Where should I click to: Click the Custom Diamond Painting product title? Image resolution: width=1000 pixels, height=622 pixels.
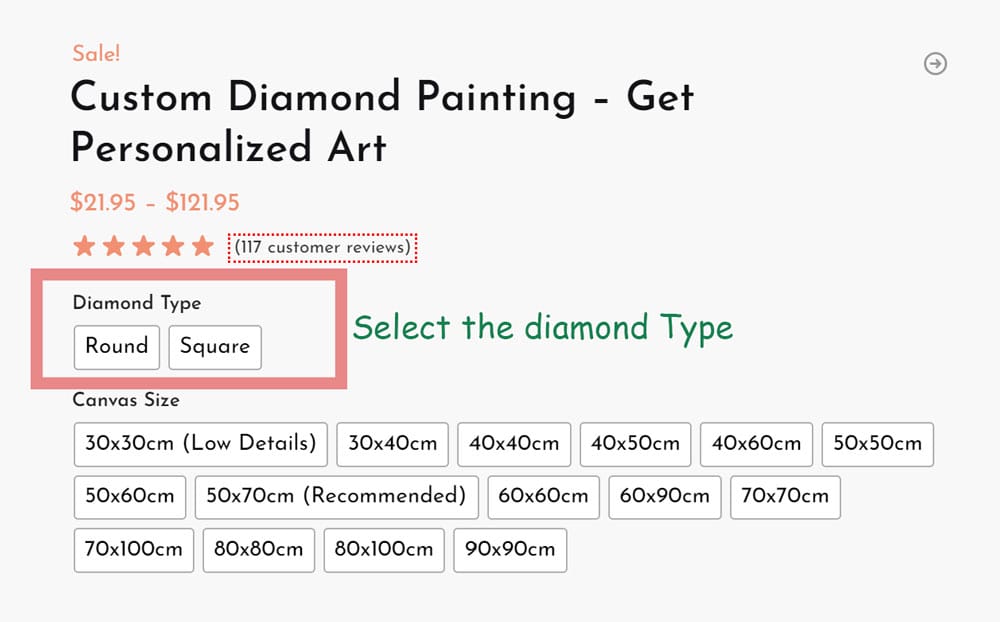(x=380, y=98)
